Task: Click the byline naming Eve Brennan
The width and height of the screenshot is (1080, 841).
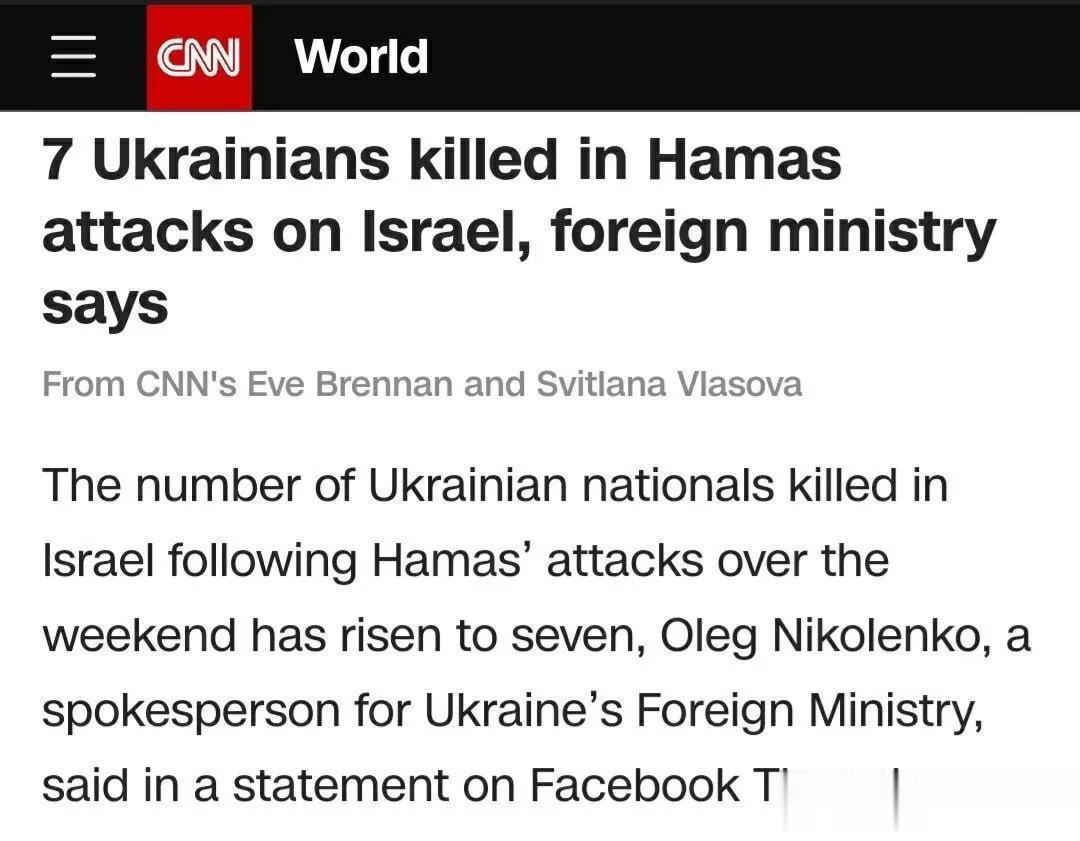Action: (x=422, y=384)
